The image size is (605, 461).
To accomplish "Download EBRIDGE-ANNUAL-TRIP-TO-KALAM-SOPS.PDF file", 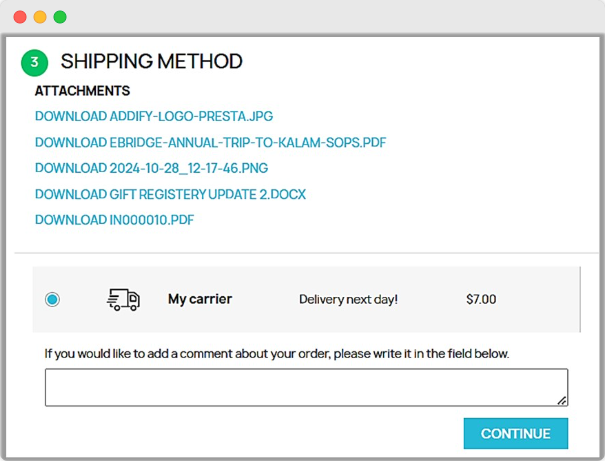I will (210, 142).
